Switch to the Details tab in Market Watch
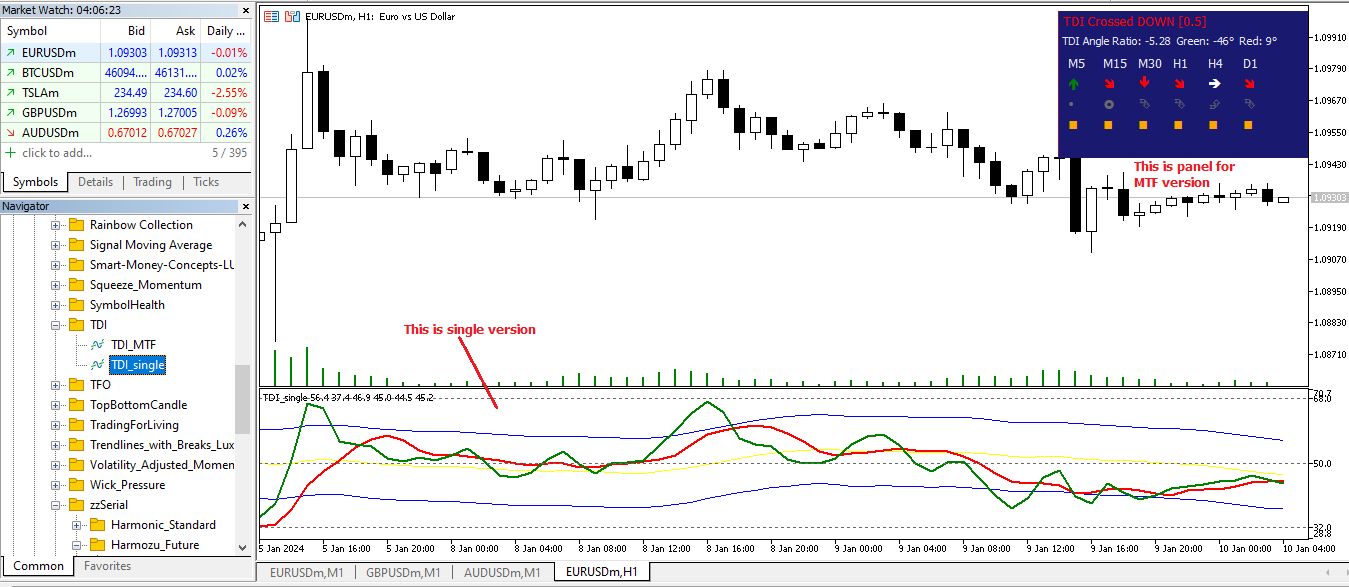1349x587 pixels. (96, 182)
